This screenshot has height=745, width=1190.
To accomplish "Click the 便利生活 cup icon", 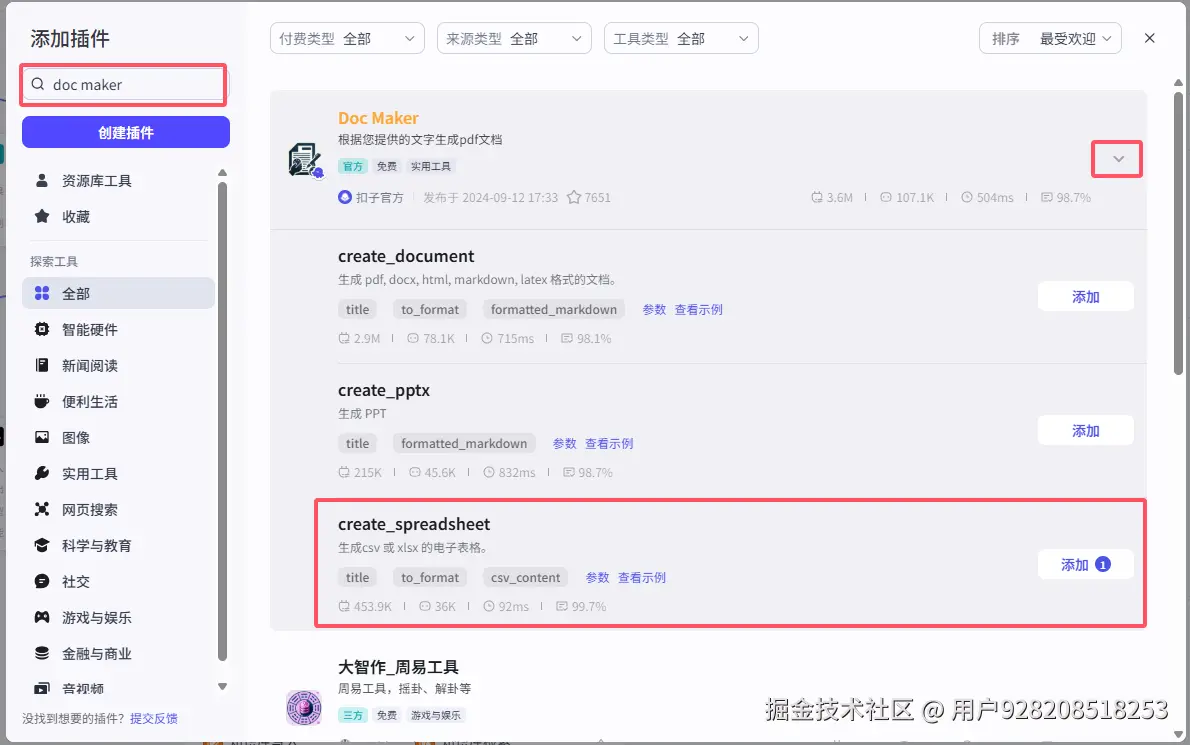I will click(x=42, y=401).
